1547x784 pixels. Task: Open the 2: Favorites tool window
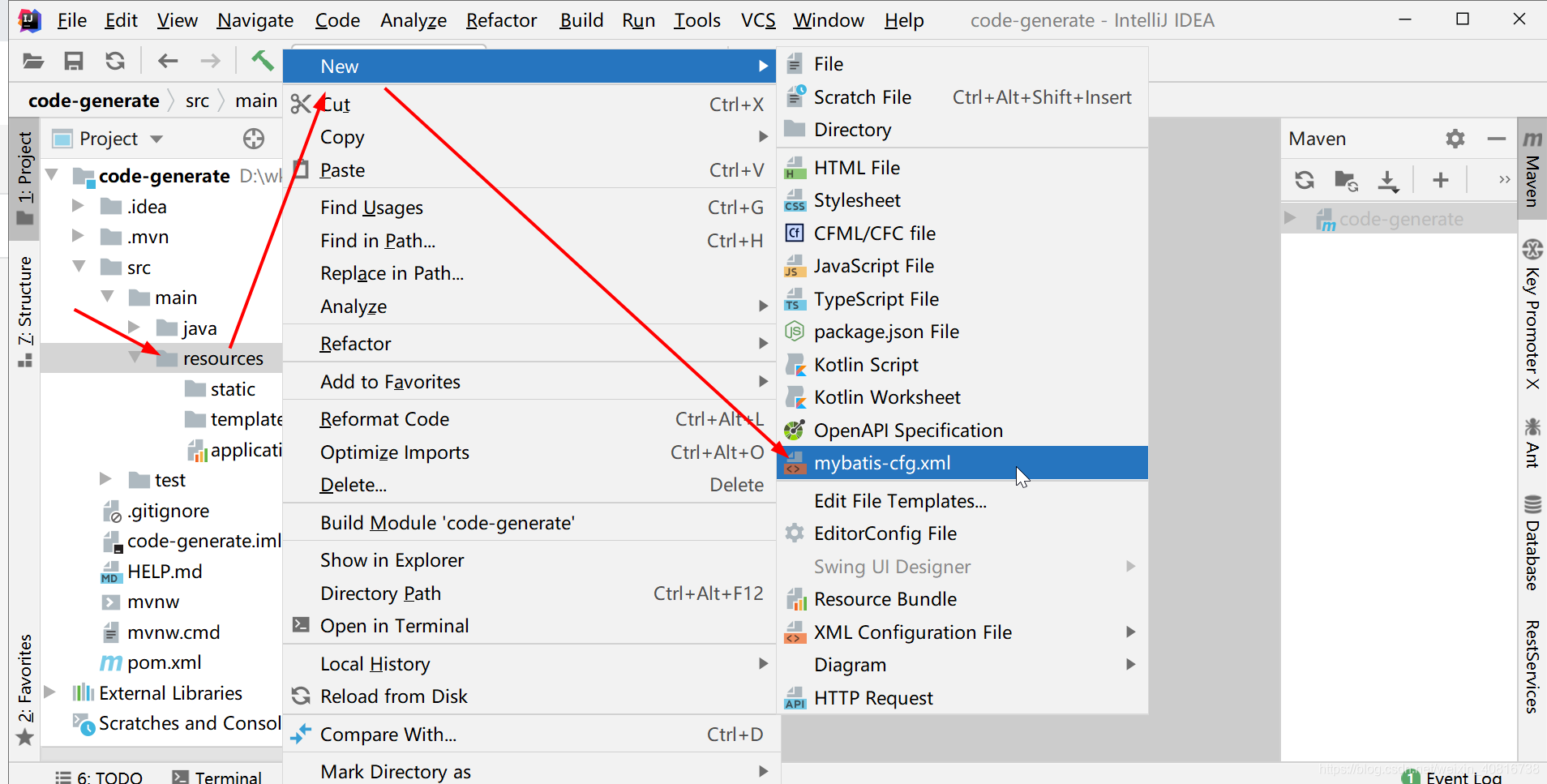click(25, 689)
